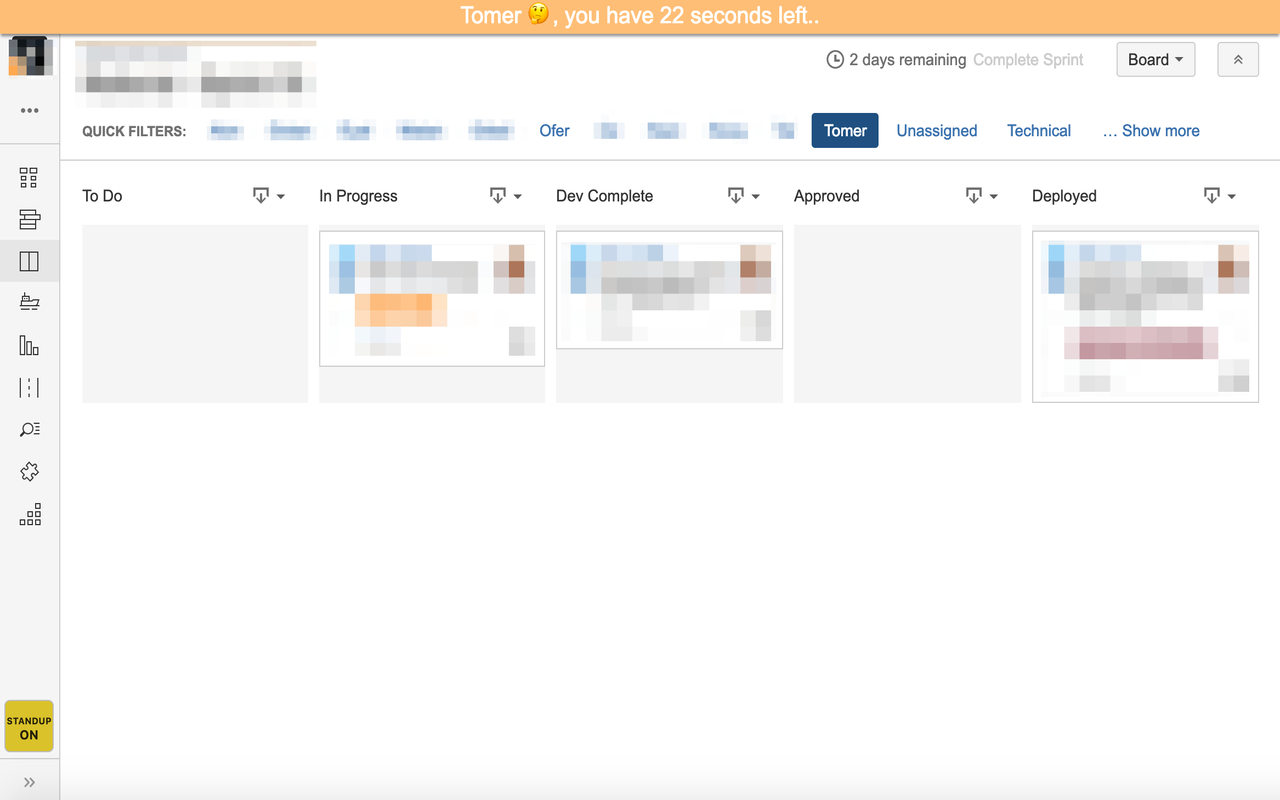Screen dimensions: 1280x800
Task: Open the ellipsis menu in the sidebar
Action: [x=29, y=110]
